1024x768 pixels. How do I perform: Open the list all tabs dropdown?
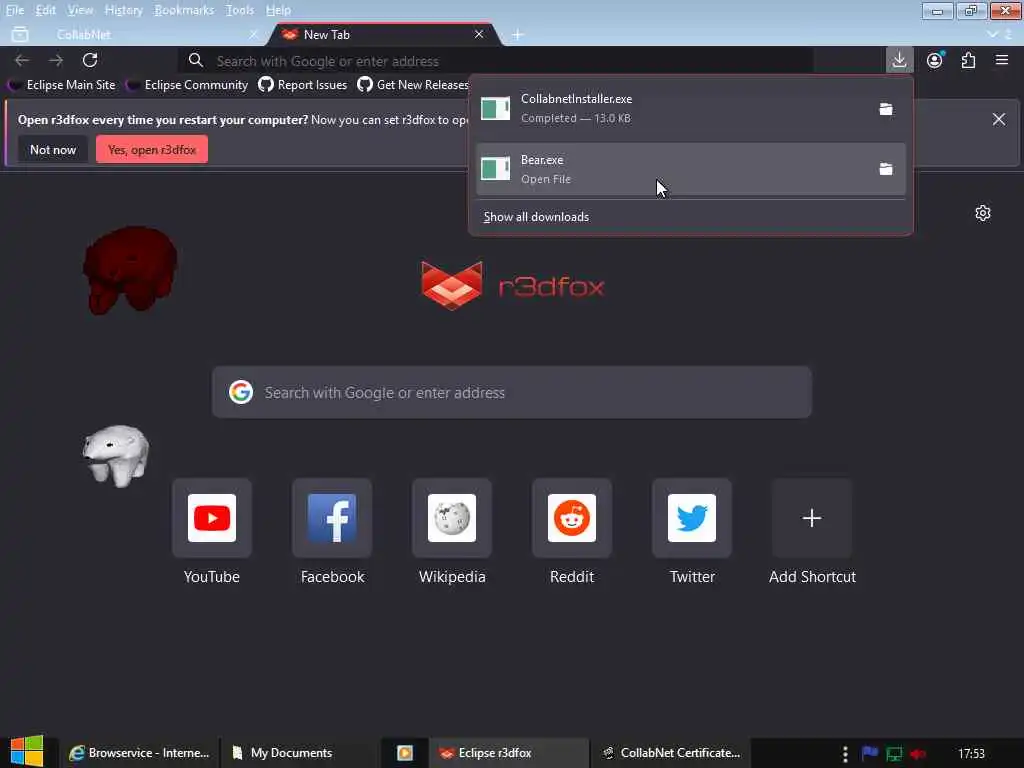pyautogui.click(x=993, y=34)
